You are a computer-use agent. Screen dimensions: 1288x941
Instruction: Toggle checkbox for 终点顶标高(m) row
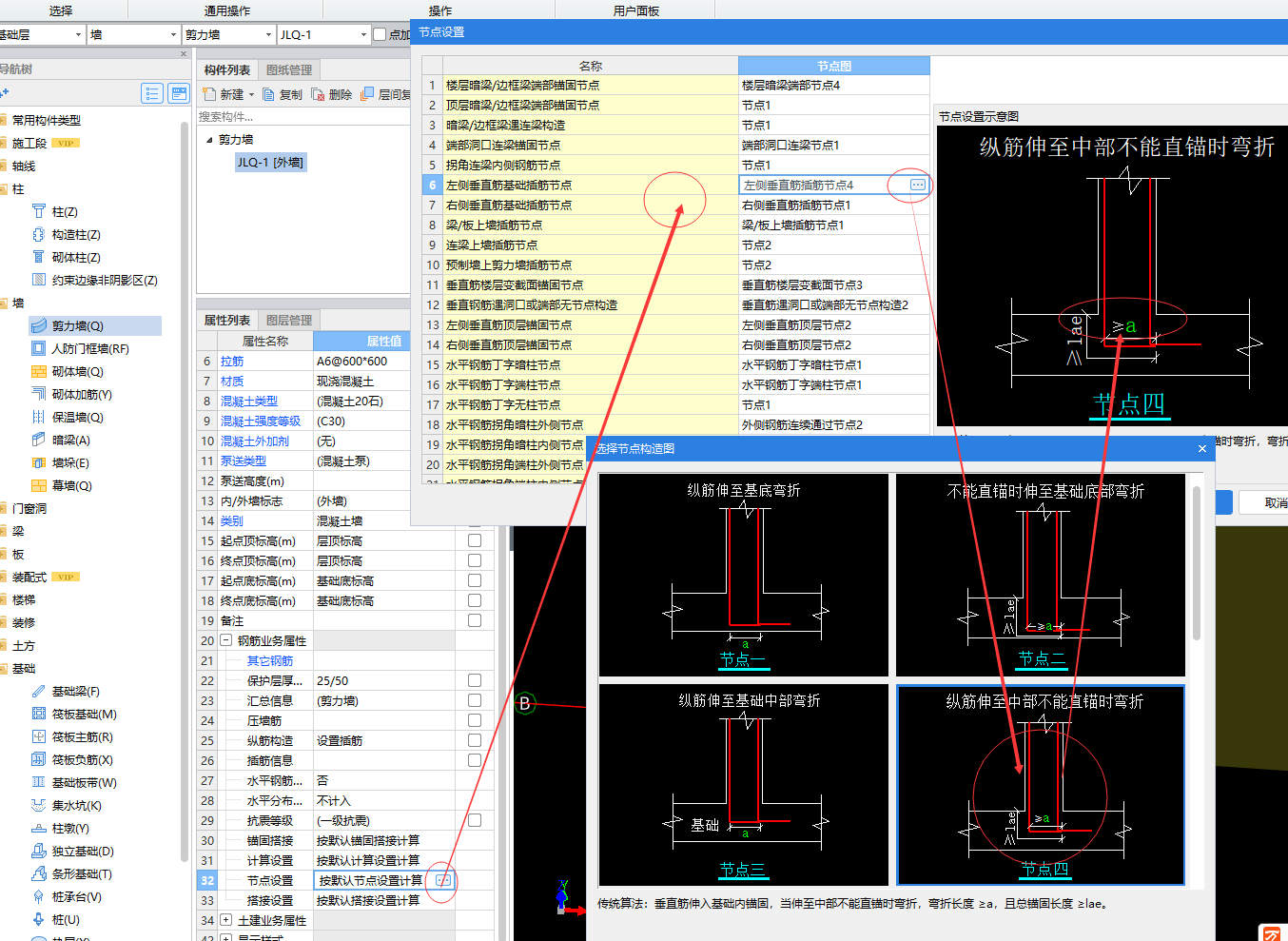point(475,560)
